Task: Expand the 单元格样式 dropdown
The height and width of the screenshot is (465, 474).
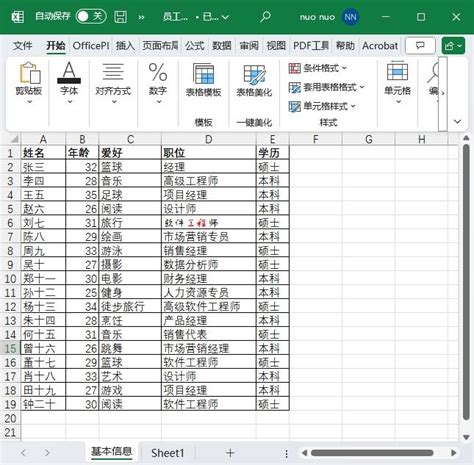Action: click(x=322, y=106)
